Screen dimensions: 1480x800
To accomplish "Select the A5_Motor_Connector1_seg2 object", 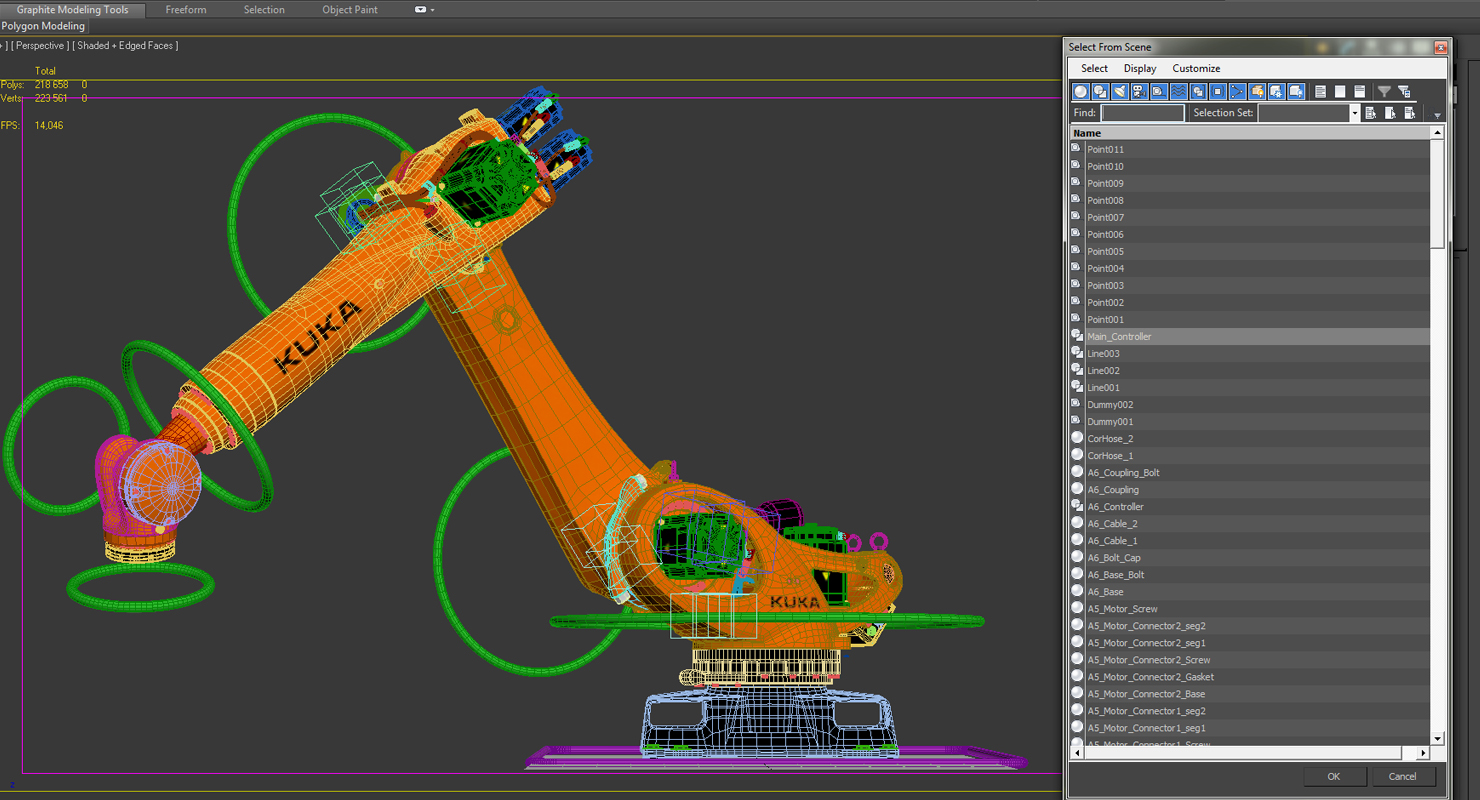I will click(1249, 711).
